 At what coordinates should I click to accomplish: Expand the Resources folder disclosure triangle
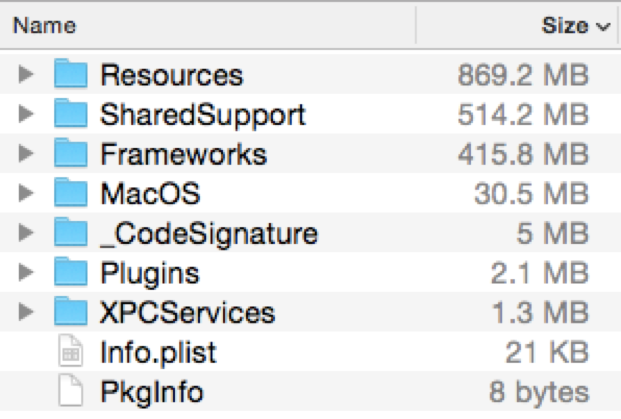click(25, 75)
